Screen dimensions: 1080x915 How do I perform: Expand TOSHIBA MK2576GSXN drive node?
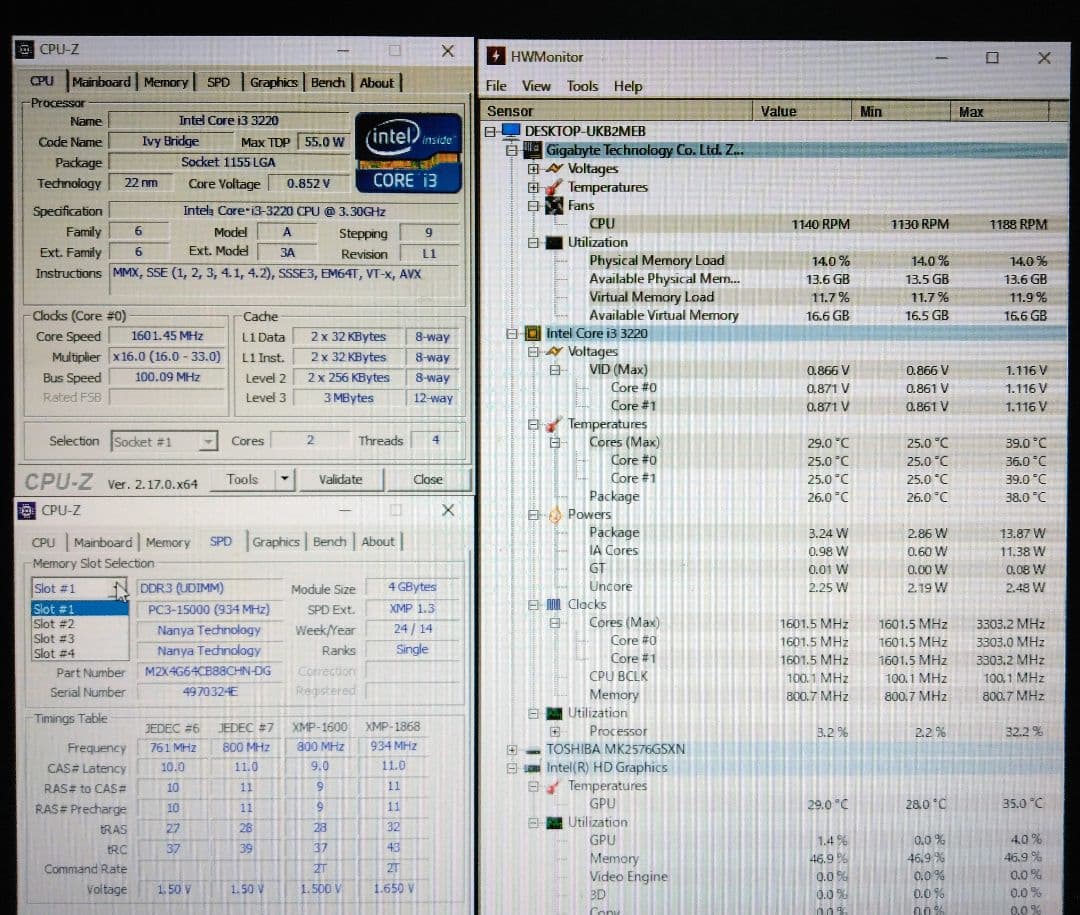click(x=512, y=750)
